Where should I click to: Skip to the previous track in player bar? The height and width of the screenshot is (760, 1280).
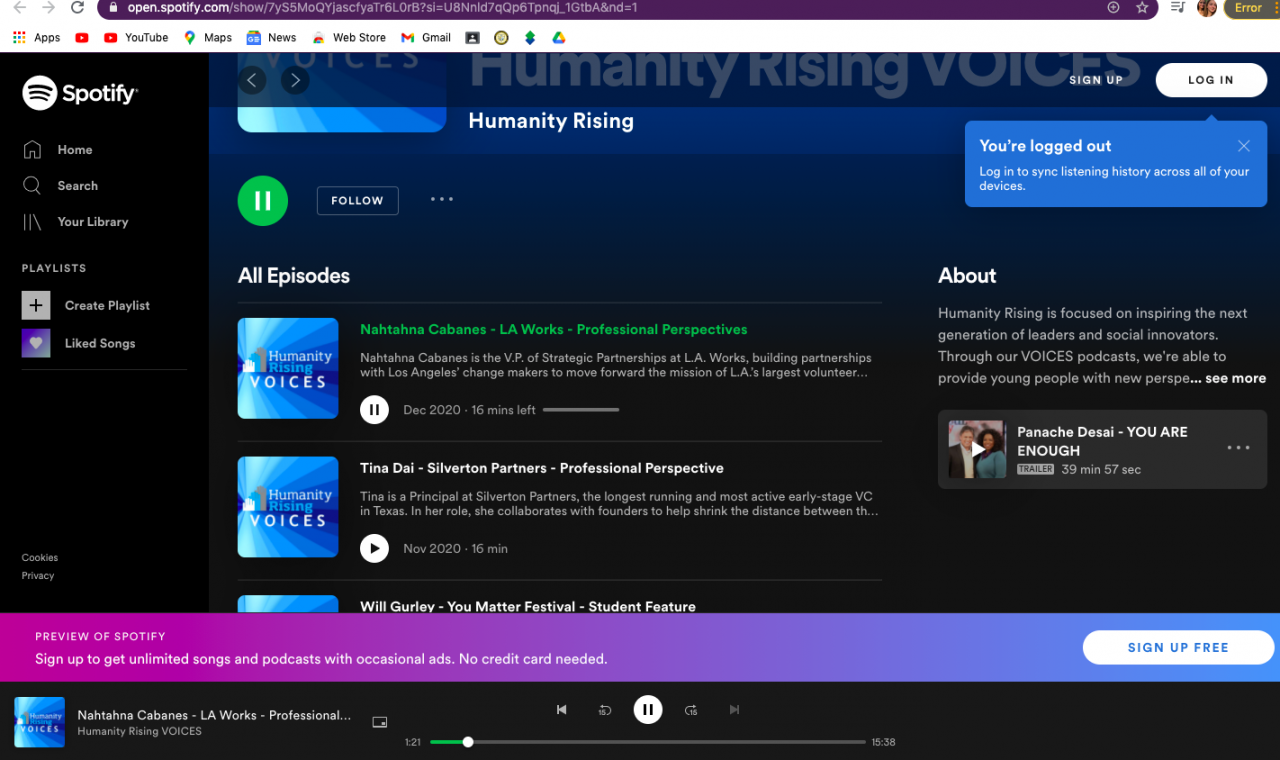coord(562,710)
